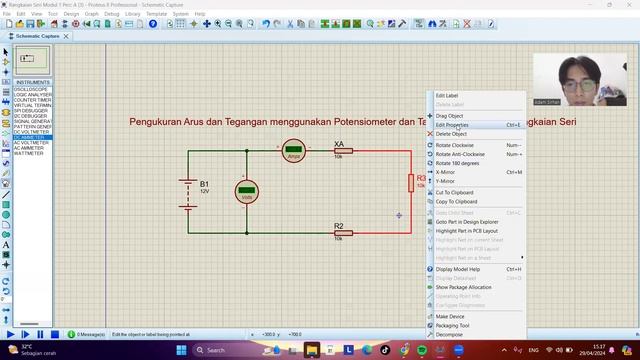This screenshot has width=640, height=360.
Task: Click the New Project toolbar icon
Action: tap(9, 24)
